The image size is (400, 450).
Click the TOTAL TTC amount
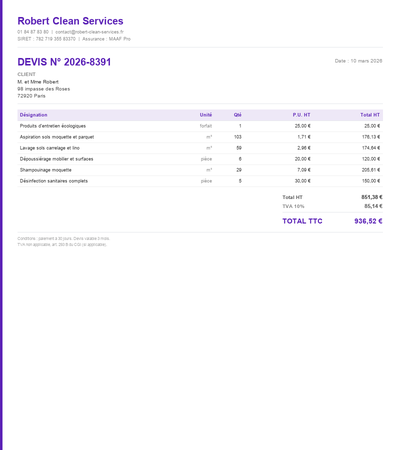coord(368,221)
